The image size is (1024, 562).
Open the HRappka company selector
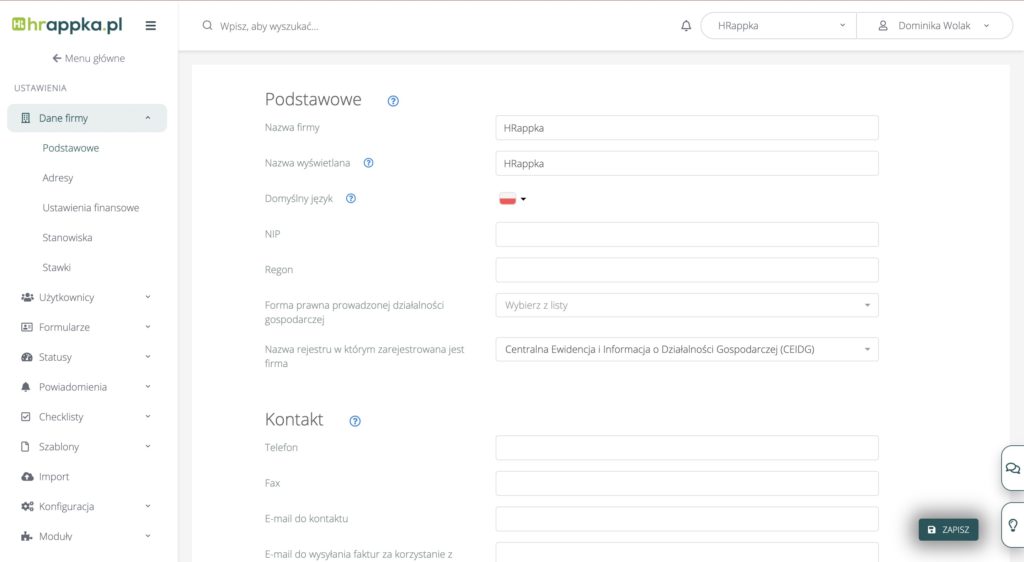coord(778,26)
